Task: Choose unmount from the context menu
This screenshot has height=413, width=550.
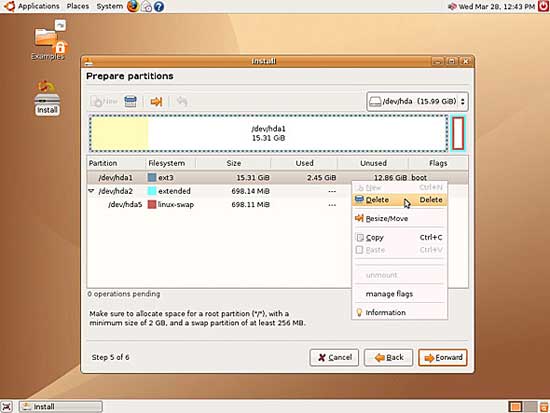Action: 400,275
